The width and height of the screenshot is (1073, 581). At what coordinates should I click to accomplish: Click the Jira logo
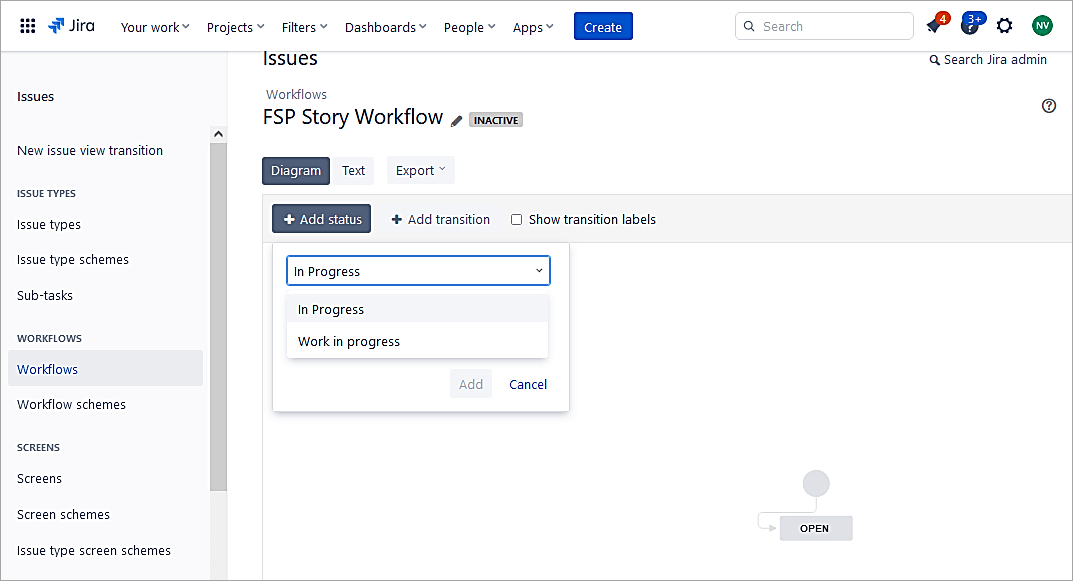tap(71, 26)
